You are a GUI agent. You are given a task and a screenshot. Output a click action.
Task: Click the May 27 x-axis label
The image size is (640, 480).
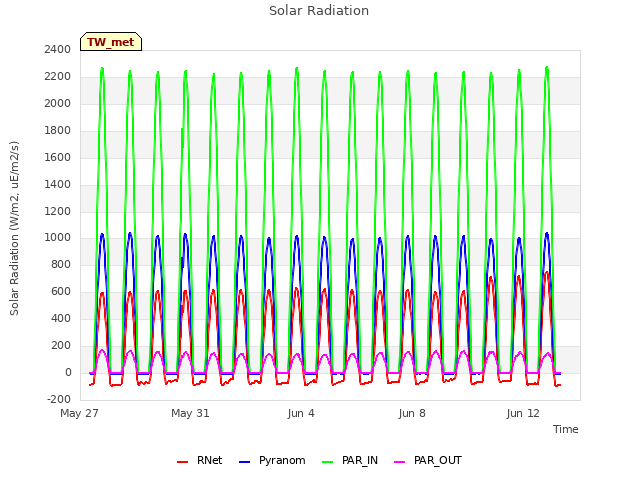point(79,413)
